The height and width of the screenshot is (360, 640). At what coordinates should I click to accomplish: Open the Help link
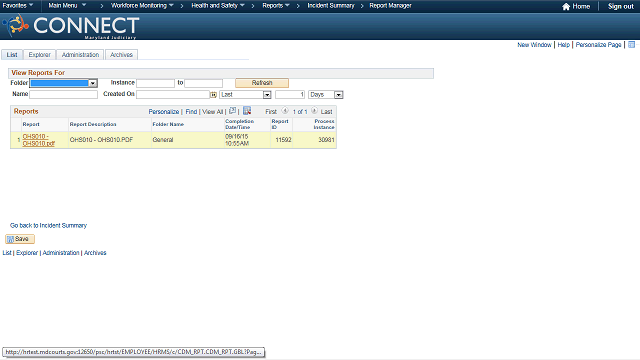coord(563,45)
